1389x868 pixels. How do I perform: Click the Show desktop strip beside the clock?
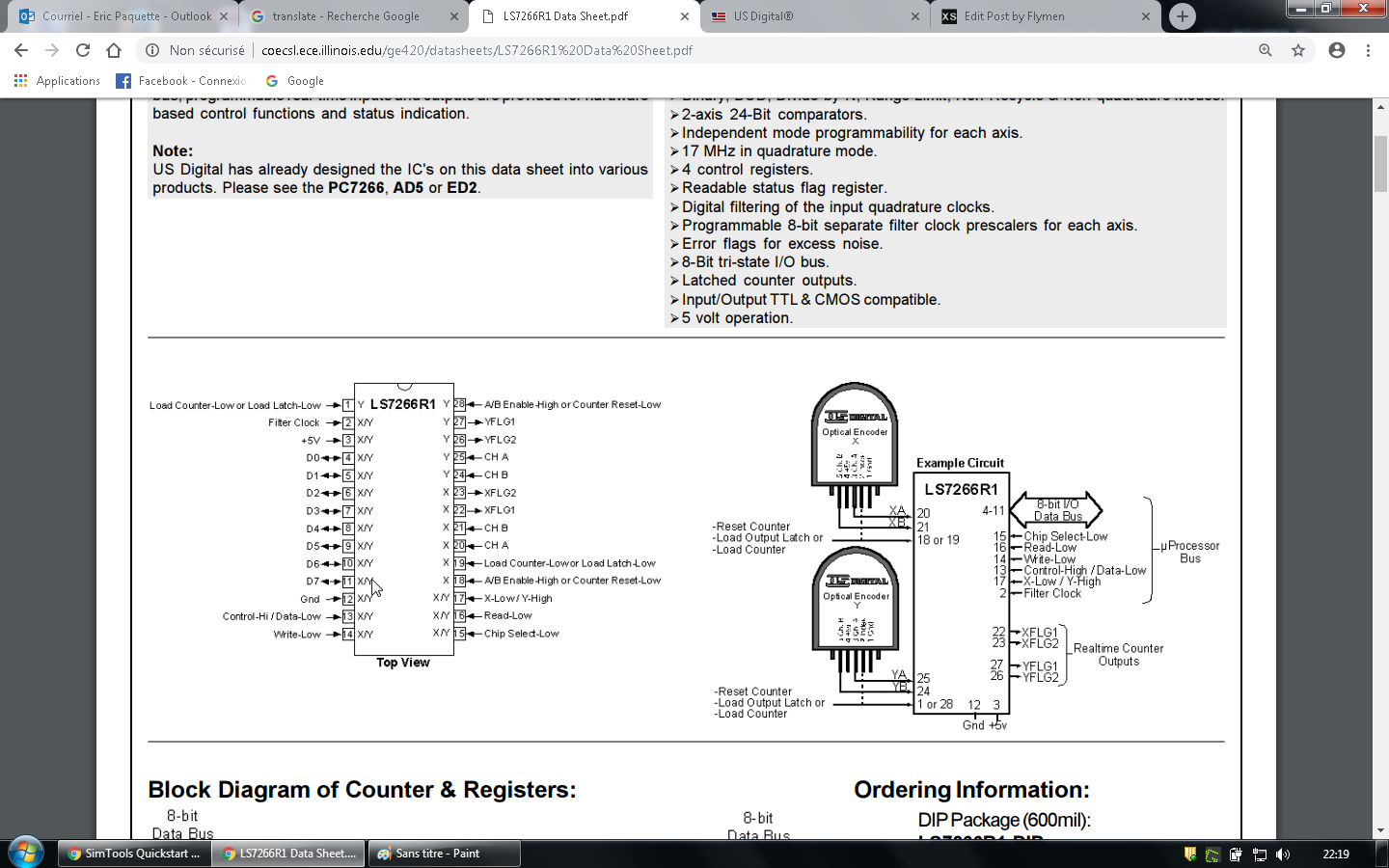(1382, 854)
